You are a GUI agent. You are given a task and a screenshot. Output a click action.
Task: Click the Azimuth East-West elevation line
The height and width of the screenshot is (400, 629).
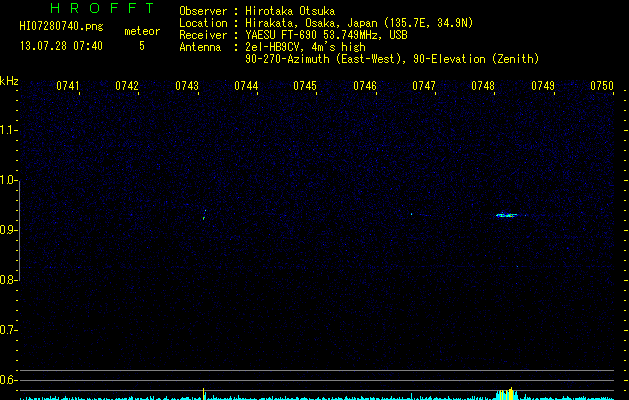(x=392, y=59)
